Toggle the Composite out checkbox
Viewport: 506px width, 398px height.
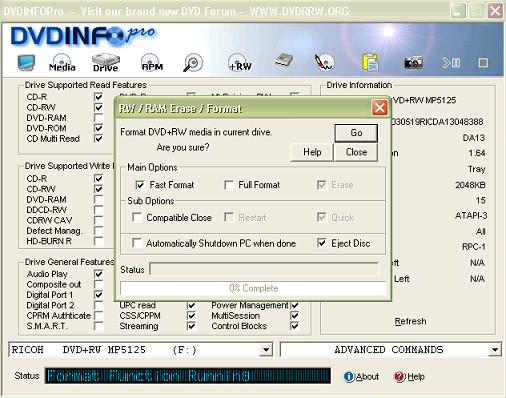(98, 284)
